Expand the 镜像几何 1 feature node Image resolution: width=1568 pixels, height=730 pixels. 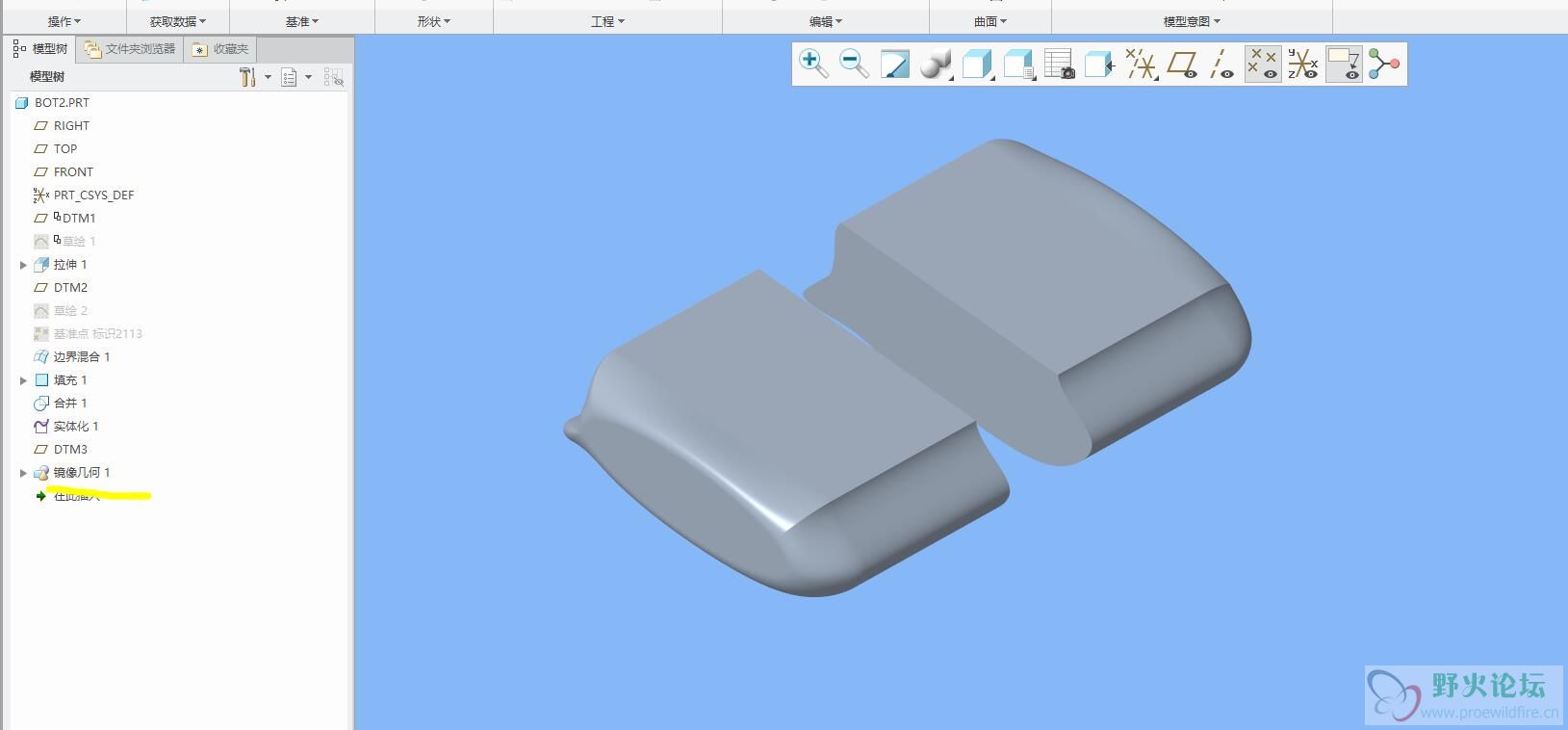(23, 473)
